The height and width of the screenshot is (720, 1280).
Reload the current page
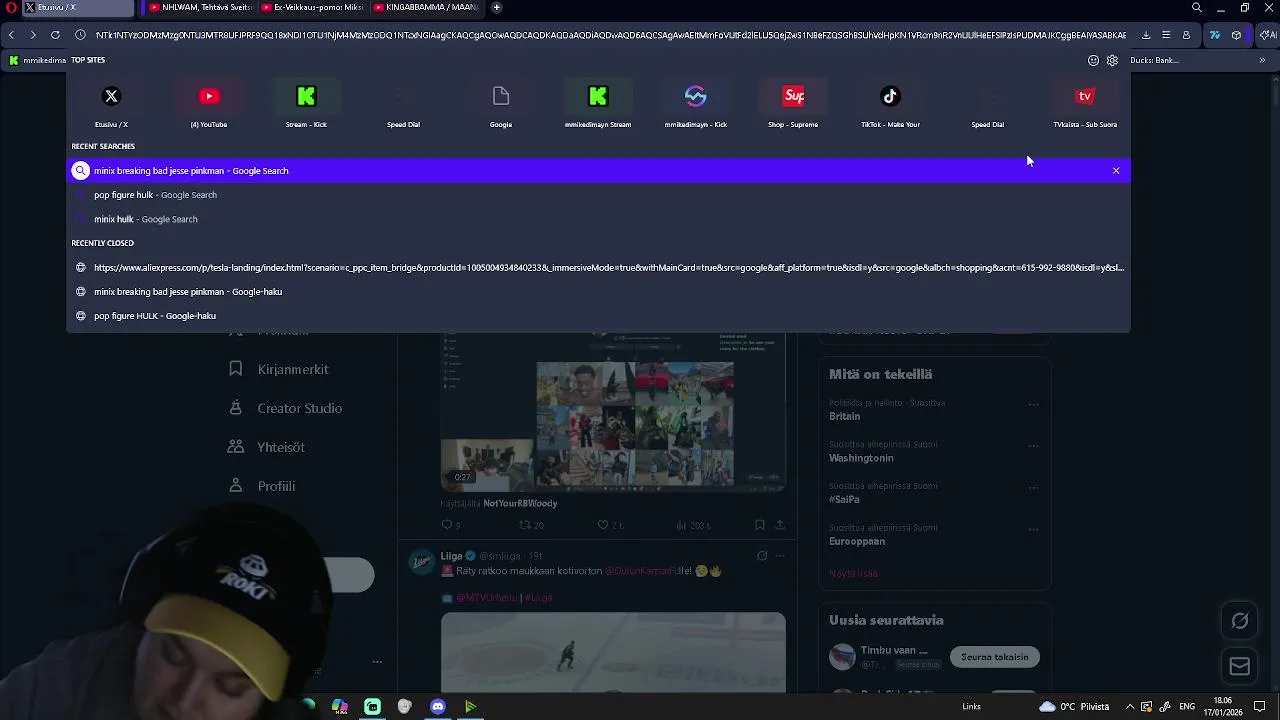pos(55,35)
